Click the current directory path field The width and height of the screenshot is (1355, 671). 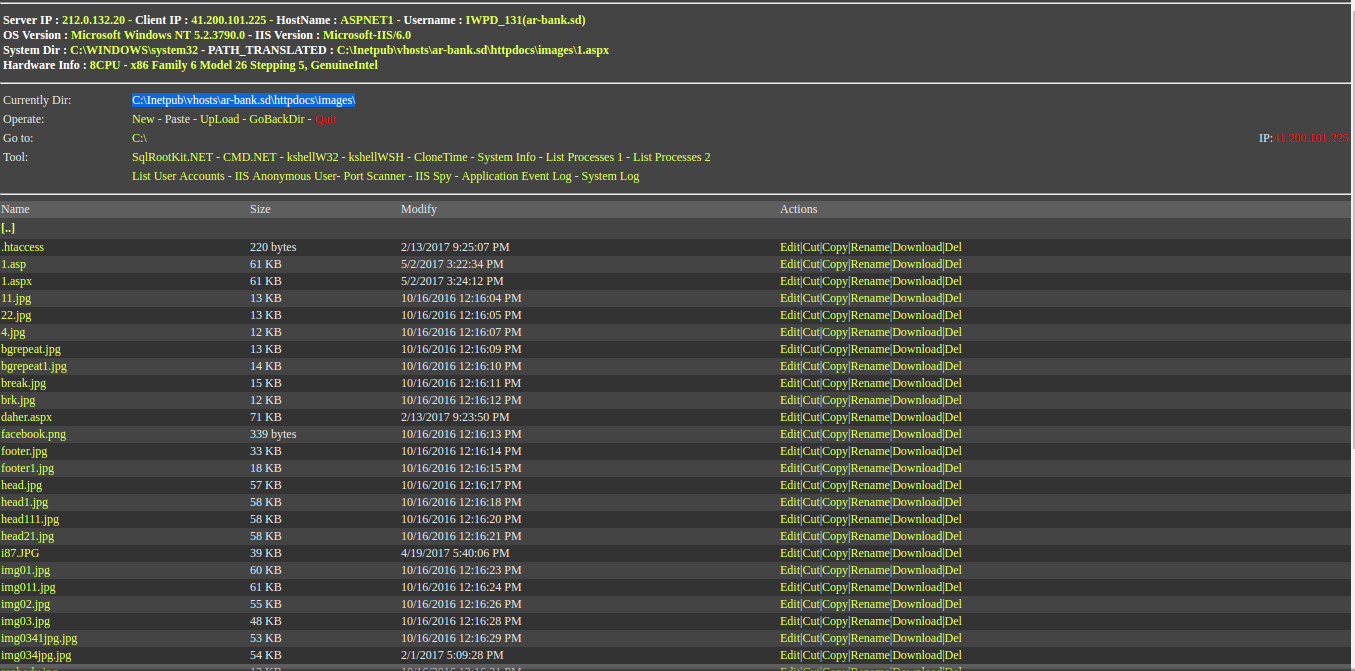[x=244, y=100]
